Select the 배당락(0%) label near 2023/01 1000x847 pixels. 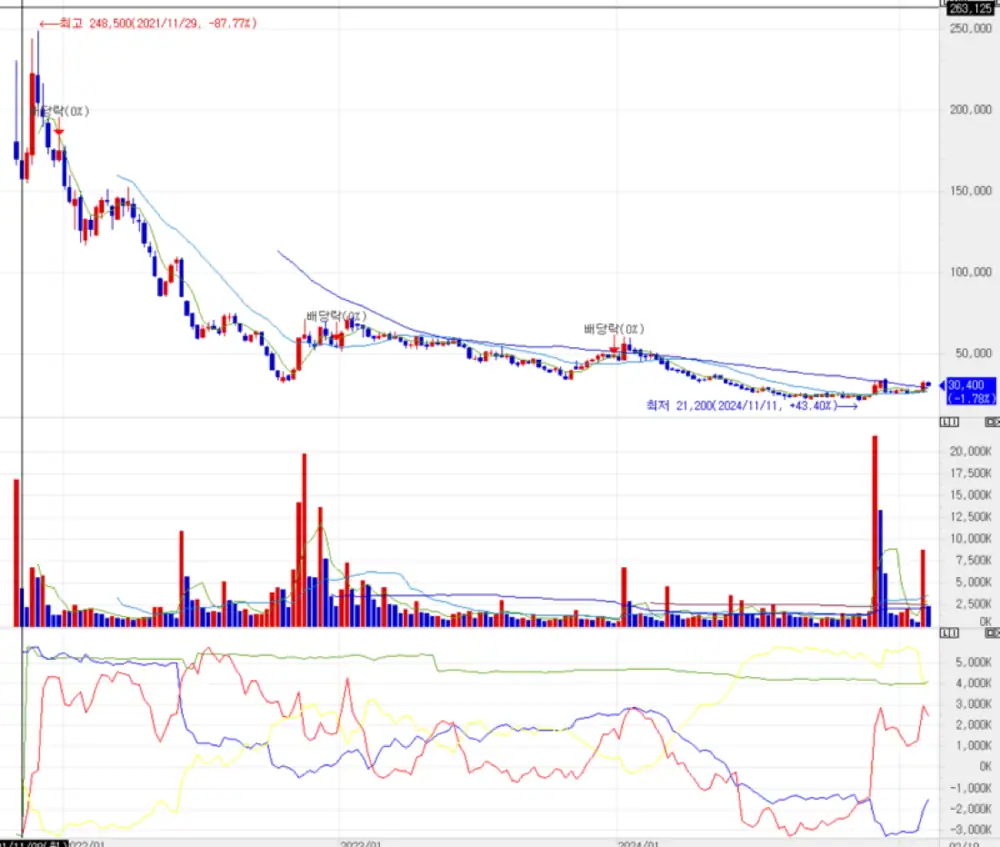point(336,316)
